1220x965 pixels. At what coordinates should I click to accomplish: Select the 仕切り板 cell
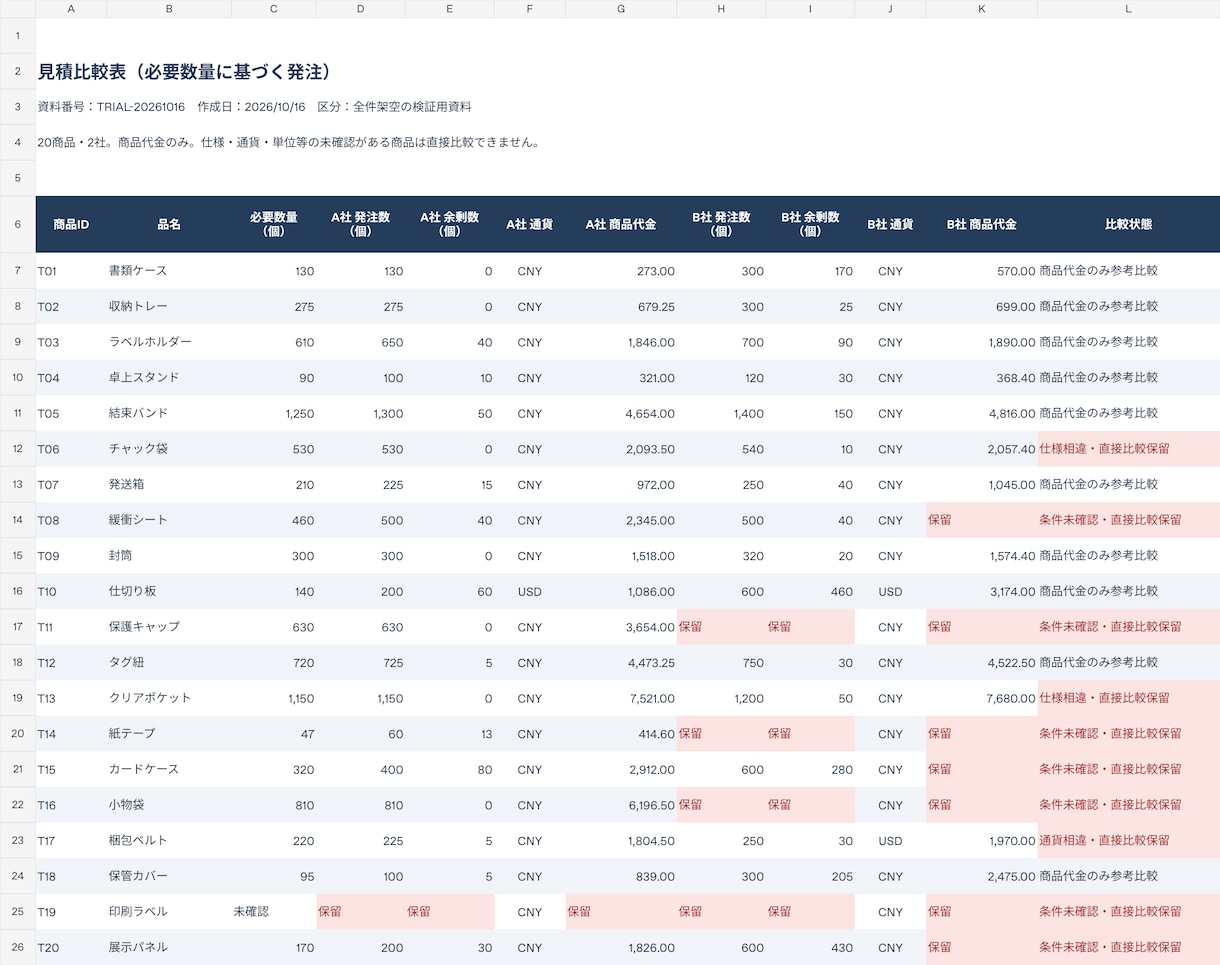click(x=169, y=591)
